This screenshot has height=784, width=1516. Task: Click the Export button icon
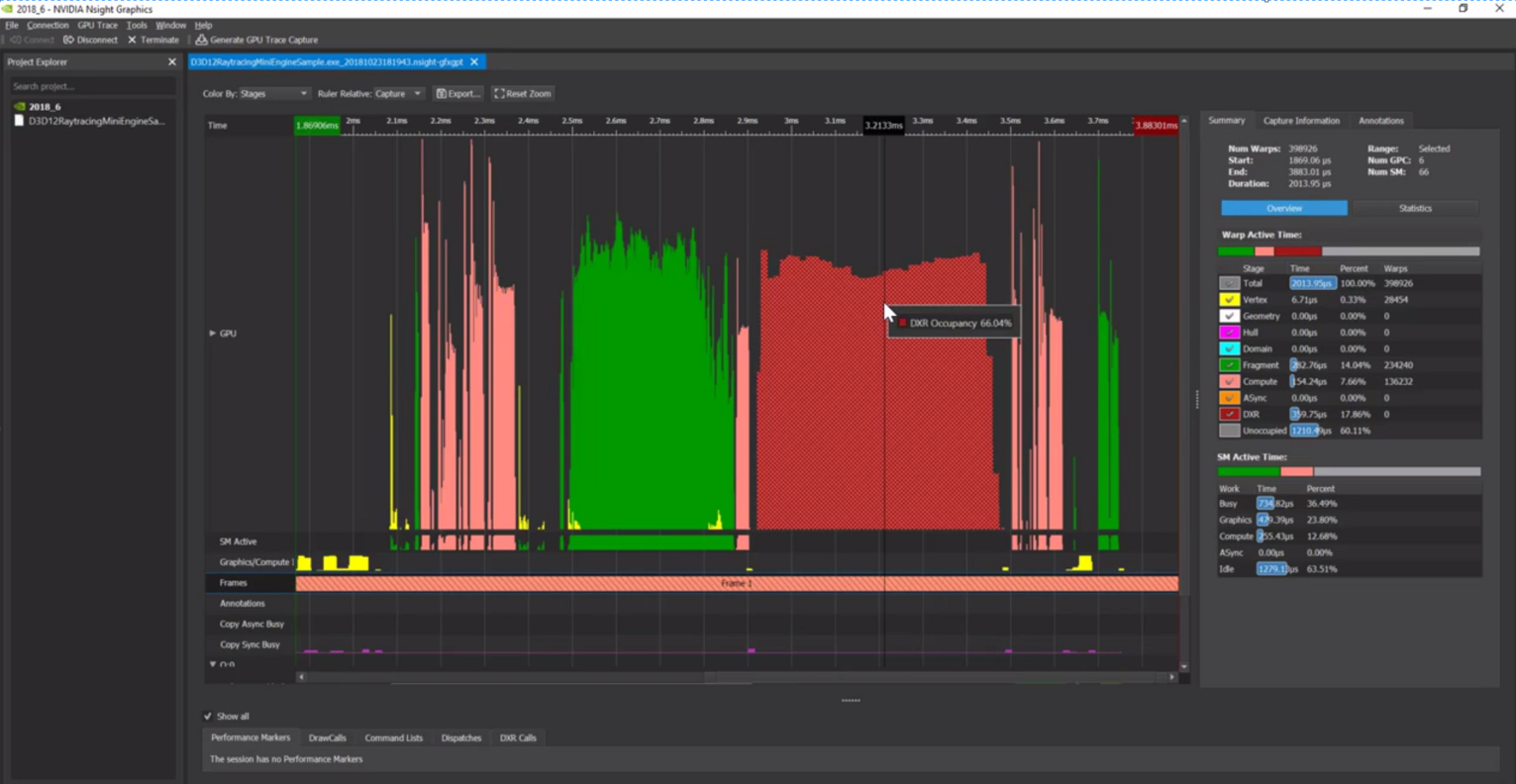point(442,94)
